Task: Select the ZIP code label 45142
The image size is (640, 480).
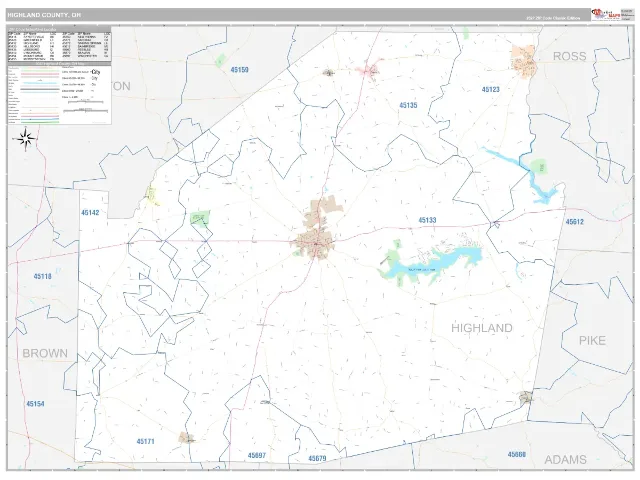Action: (90, 213)
